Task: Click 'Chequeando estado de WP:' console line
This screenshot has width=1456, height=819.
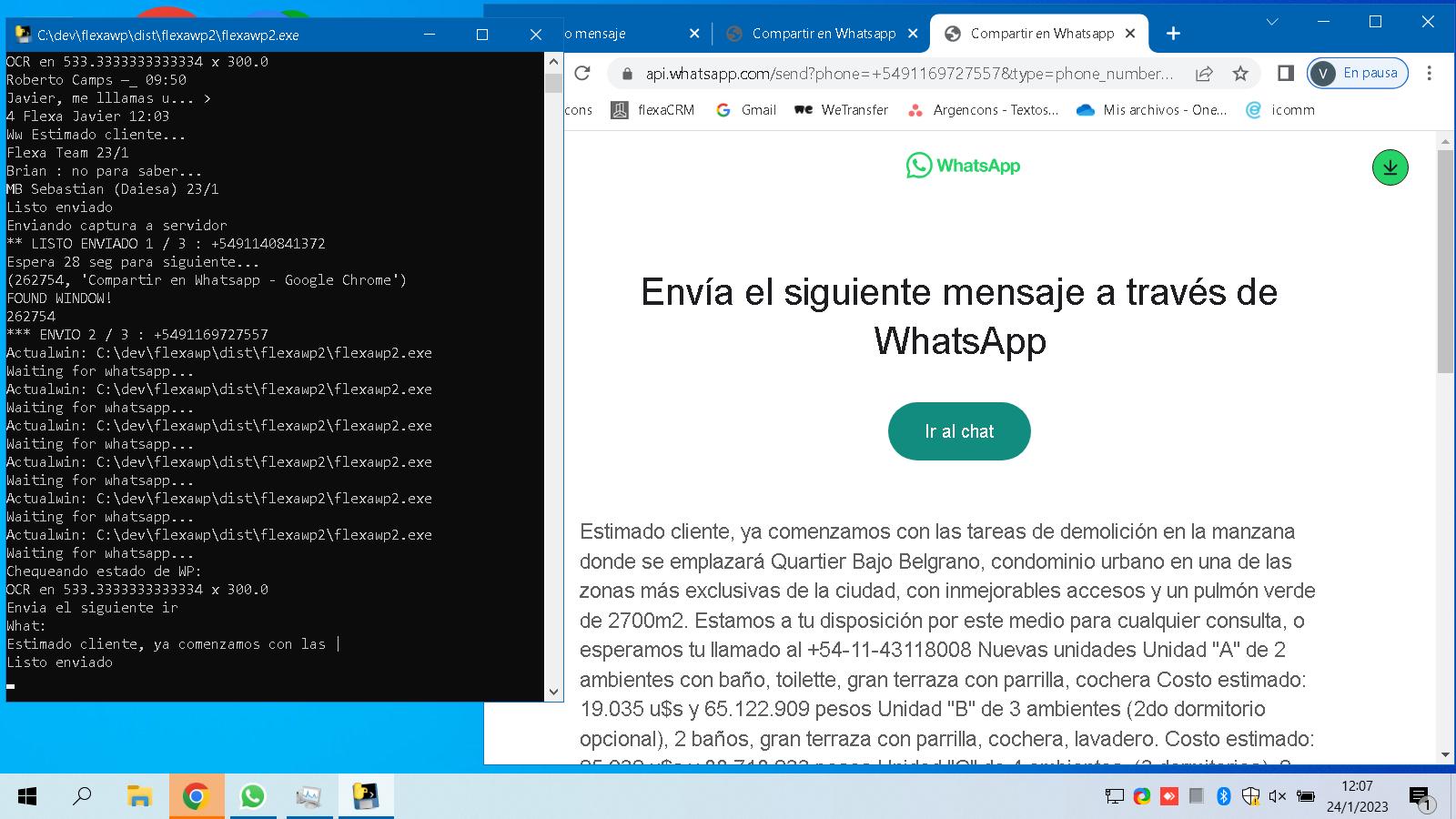Action: point(105,571)
